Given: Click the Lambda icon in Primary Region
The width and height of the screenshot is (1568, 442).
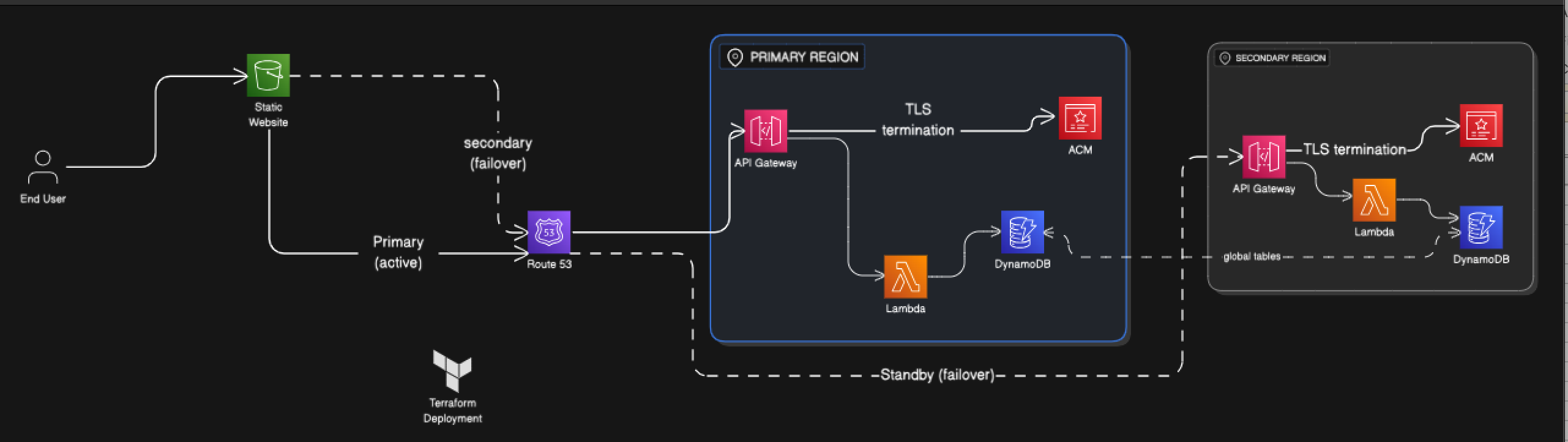Looking at the screenshot, I should tap(906, 277).
